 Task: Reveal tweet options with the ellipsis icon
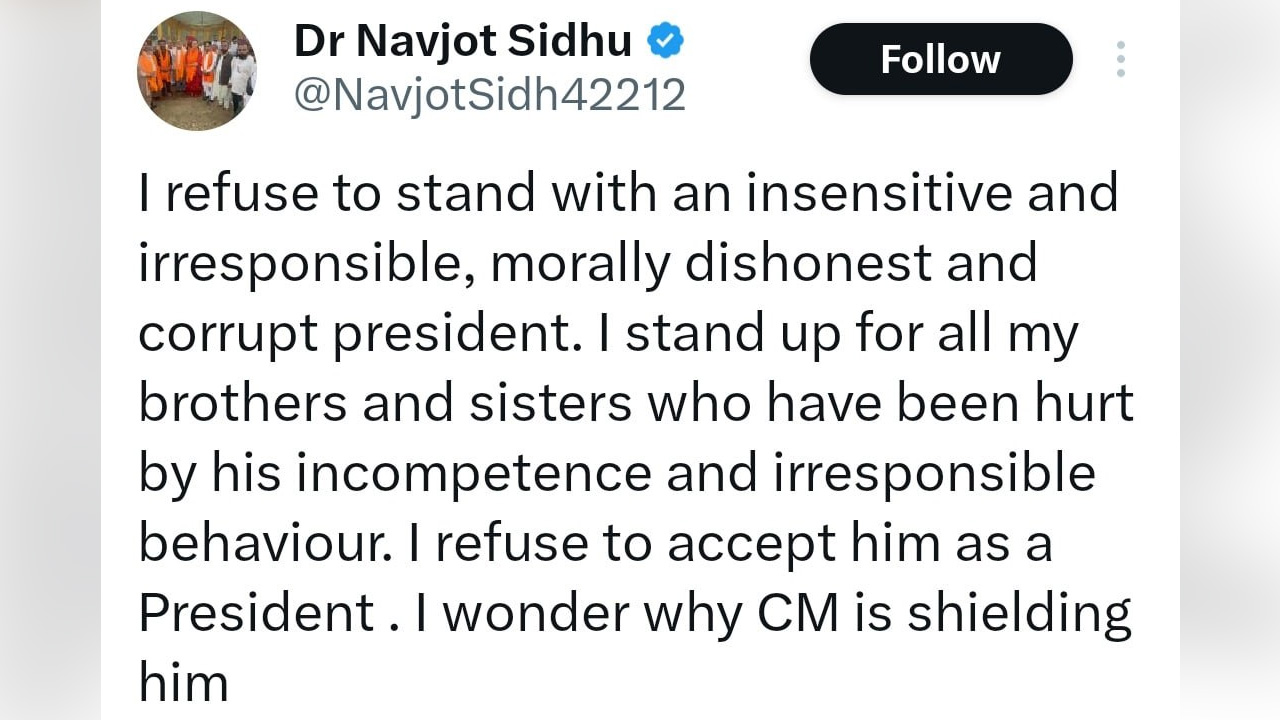(1120, 59)
